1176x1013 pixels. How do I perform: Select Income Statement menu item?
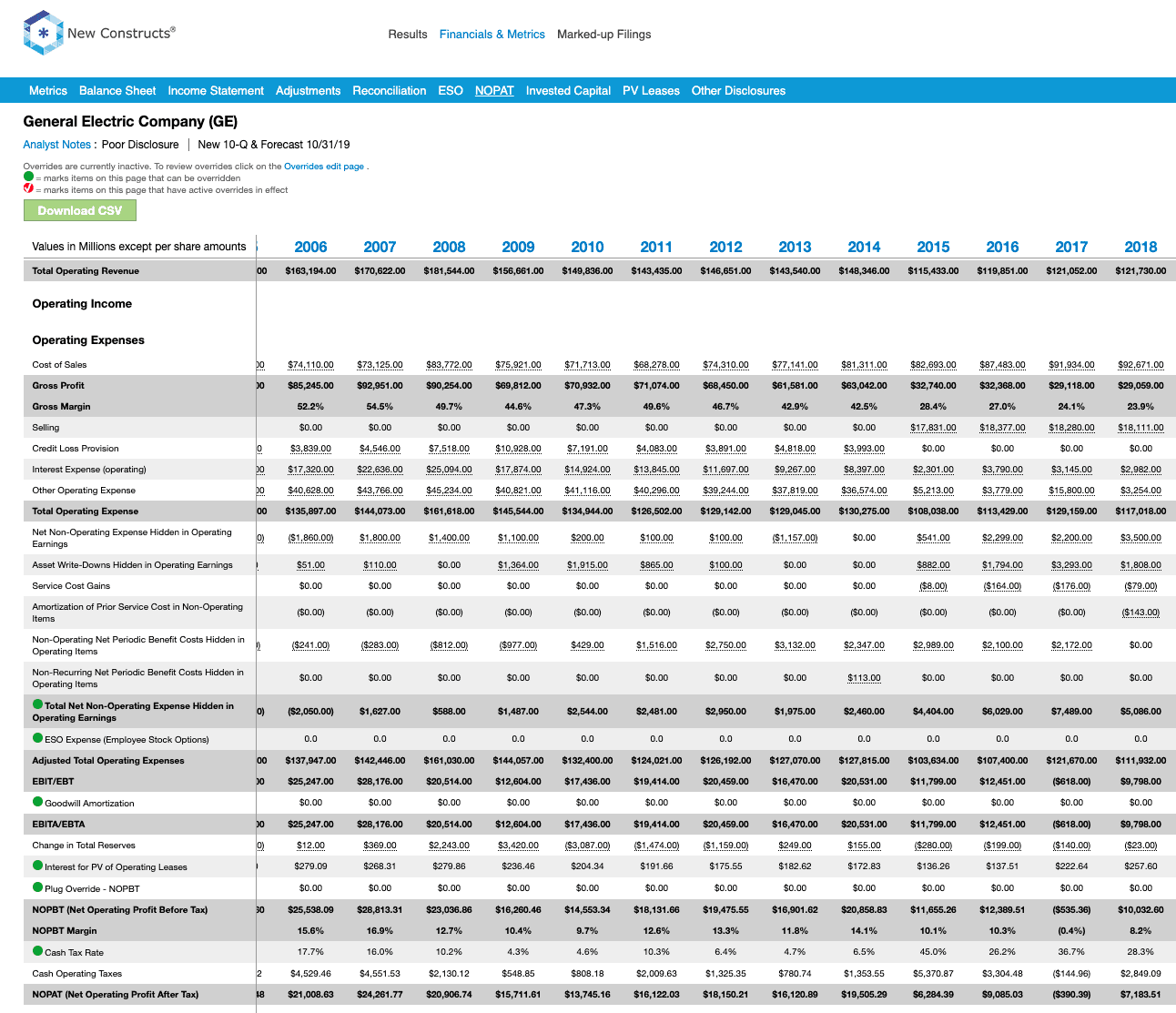coord(216,91)
